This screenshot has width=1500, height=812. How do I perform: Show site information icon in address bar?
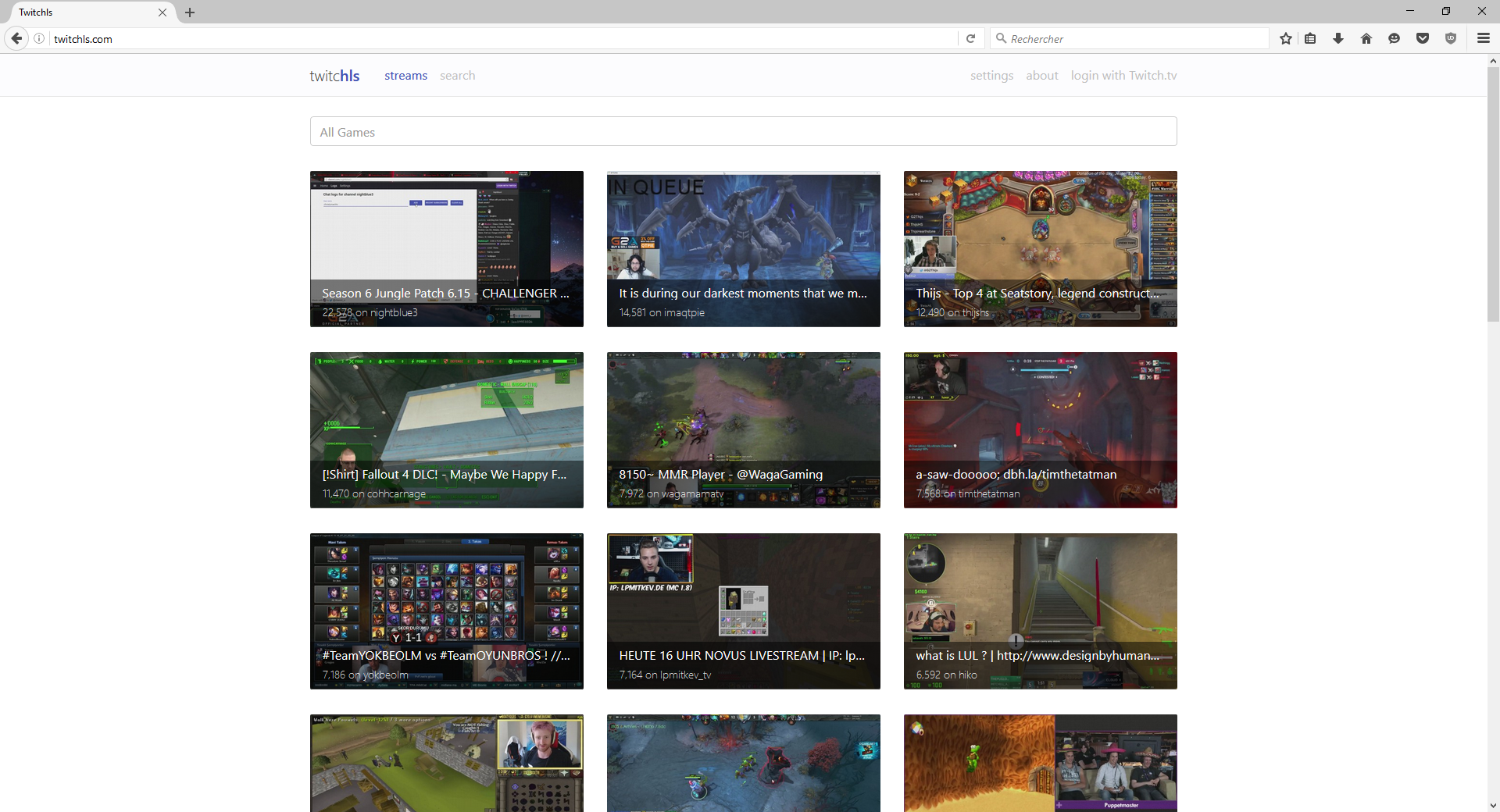point(39,38)
